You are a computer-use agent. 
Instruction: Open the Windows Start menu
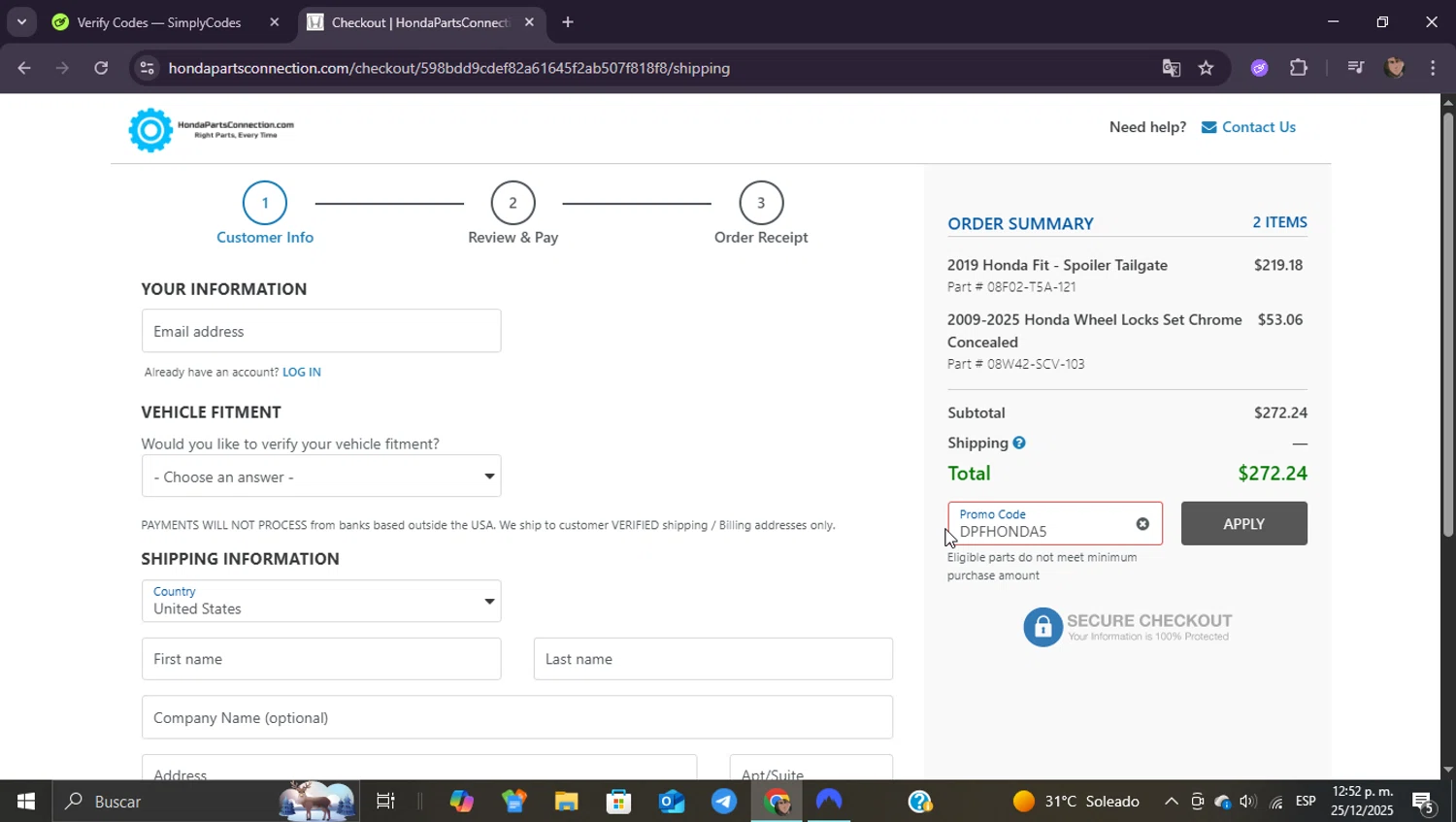click(x=26, y=802)
